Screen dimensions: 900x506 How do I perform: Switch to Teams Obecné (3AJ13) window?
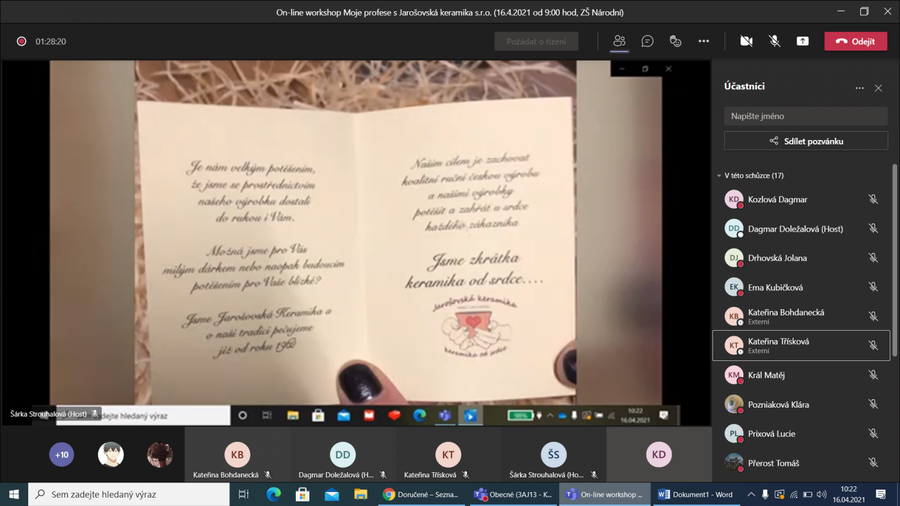point(513,494)
